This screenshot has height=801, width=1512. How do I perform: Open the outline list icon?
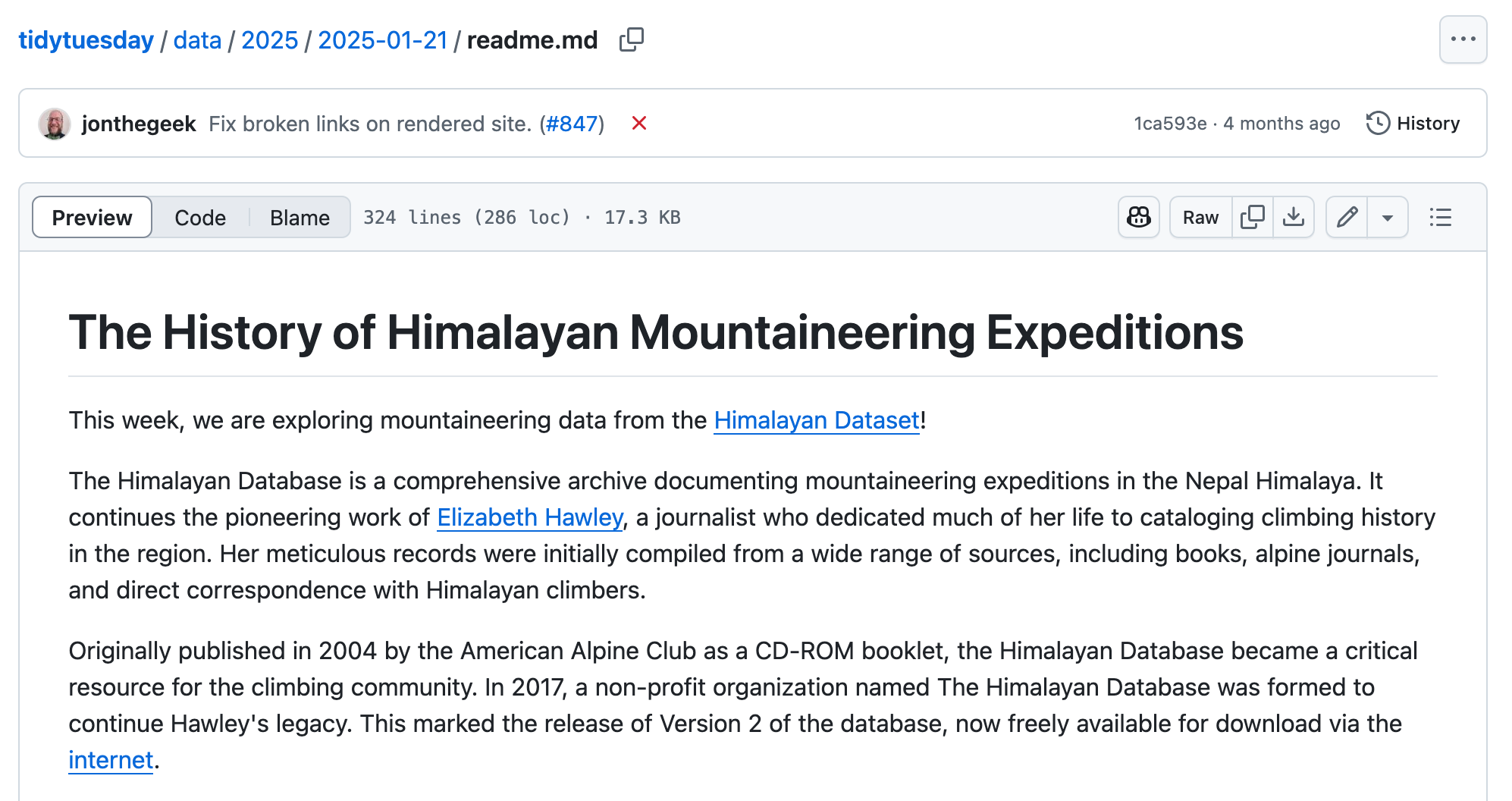pos(1440,218)
